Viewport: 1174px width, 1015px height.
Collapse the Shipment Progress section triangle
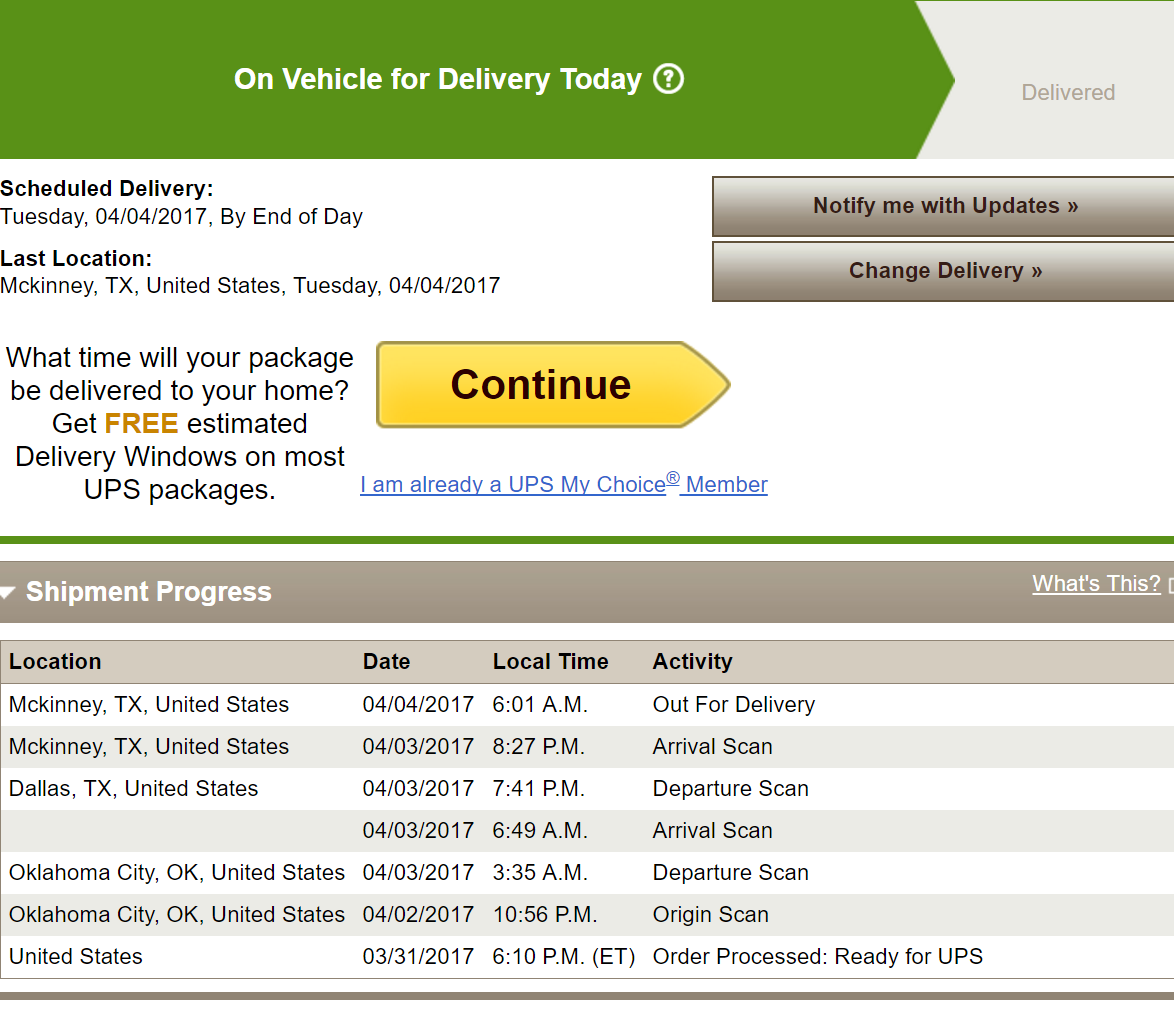point(7,593)
